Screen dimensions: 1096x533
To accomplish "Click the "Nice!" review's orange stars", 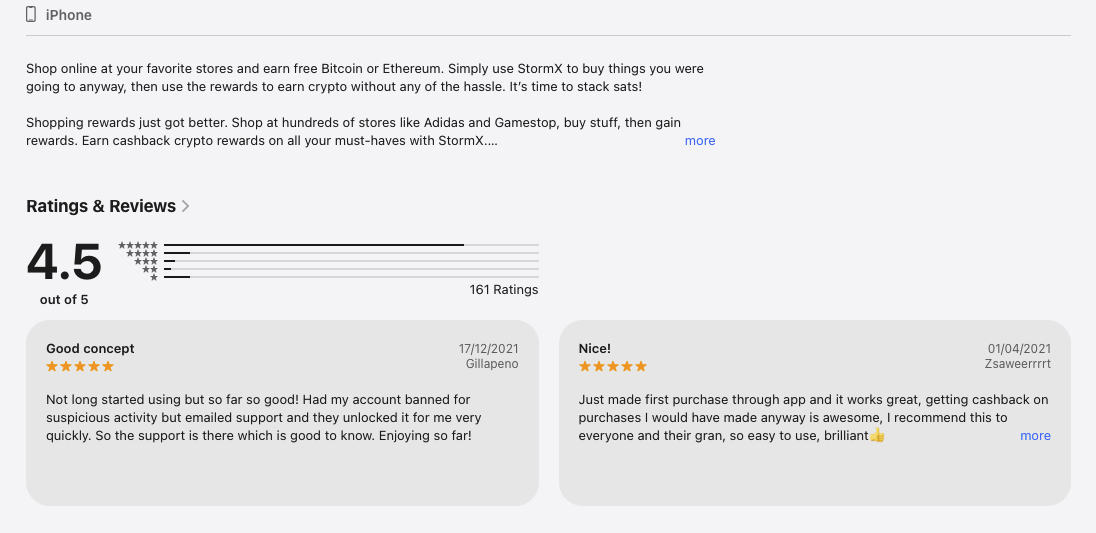I will pyautogui.click(x=613, y=367).
